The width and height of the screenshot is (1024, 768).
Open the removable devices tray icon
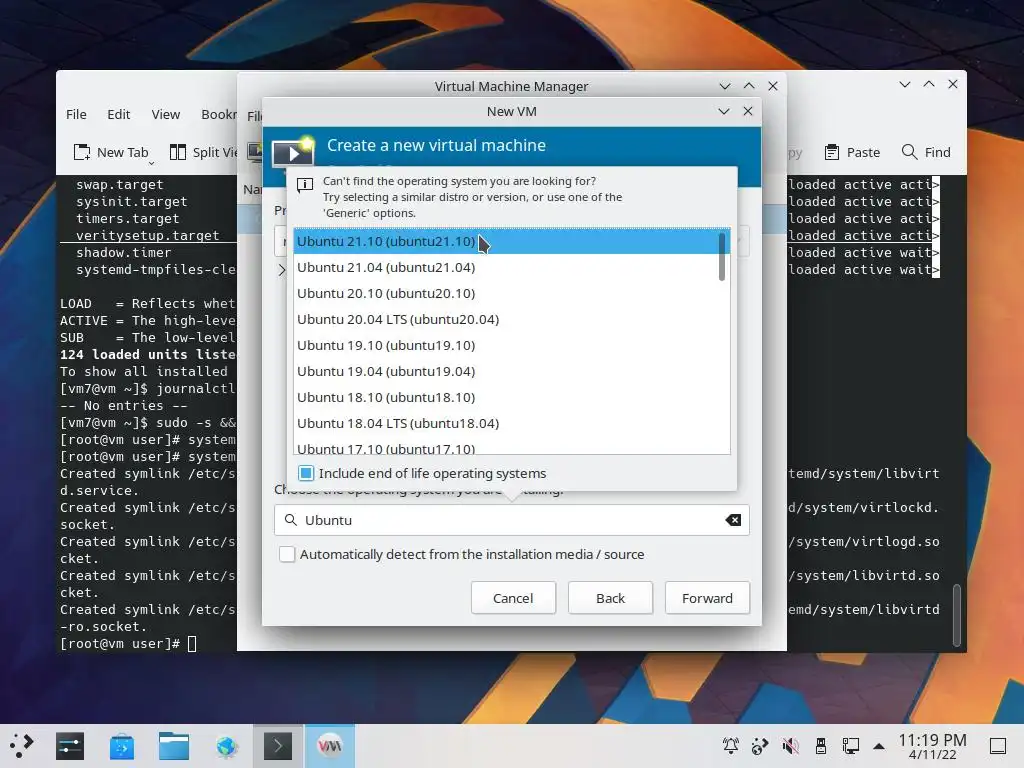pos(821,746)
